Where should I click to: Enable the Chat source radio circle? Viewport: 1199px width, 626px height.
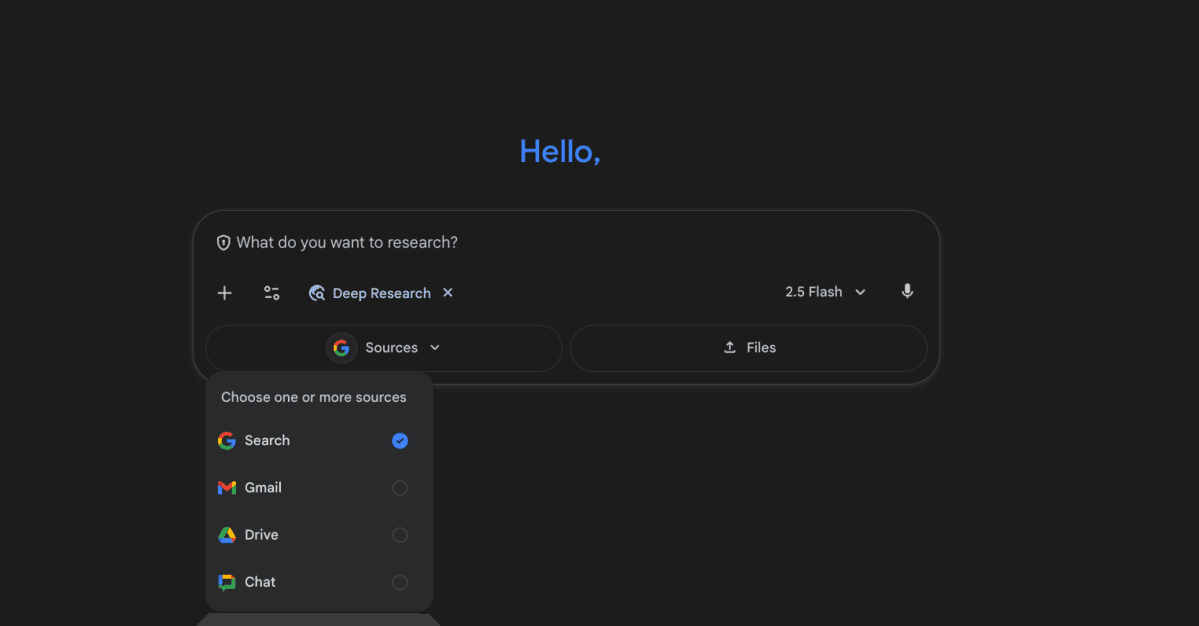pos(400,582)
